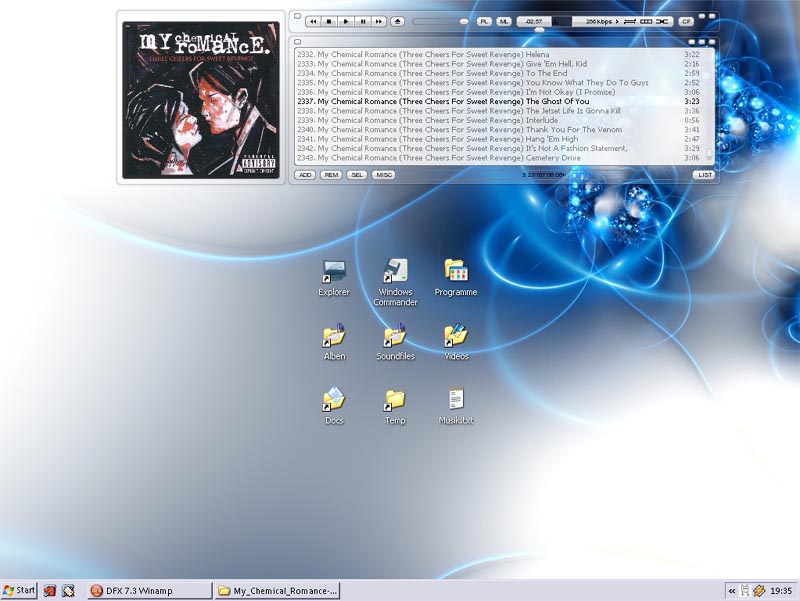Select track 2333 Give 'Em Hell, Kid

[498, 64]
